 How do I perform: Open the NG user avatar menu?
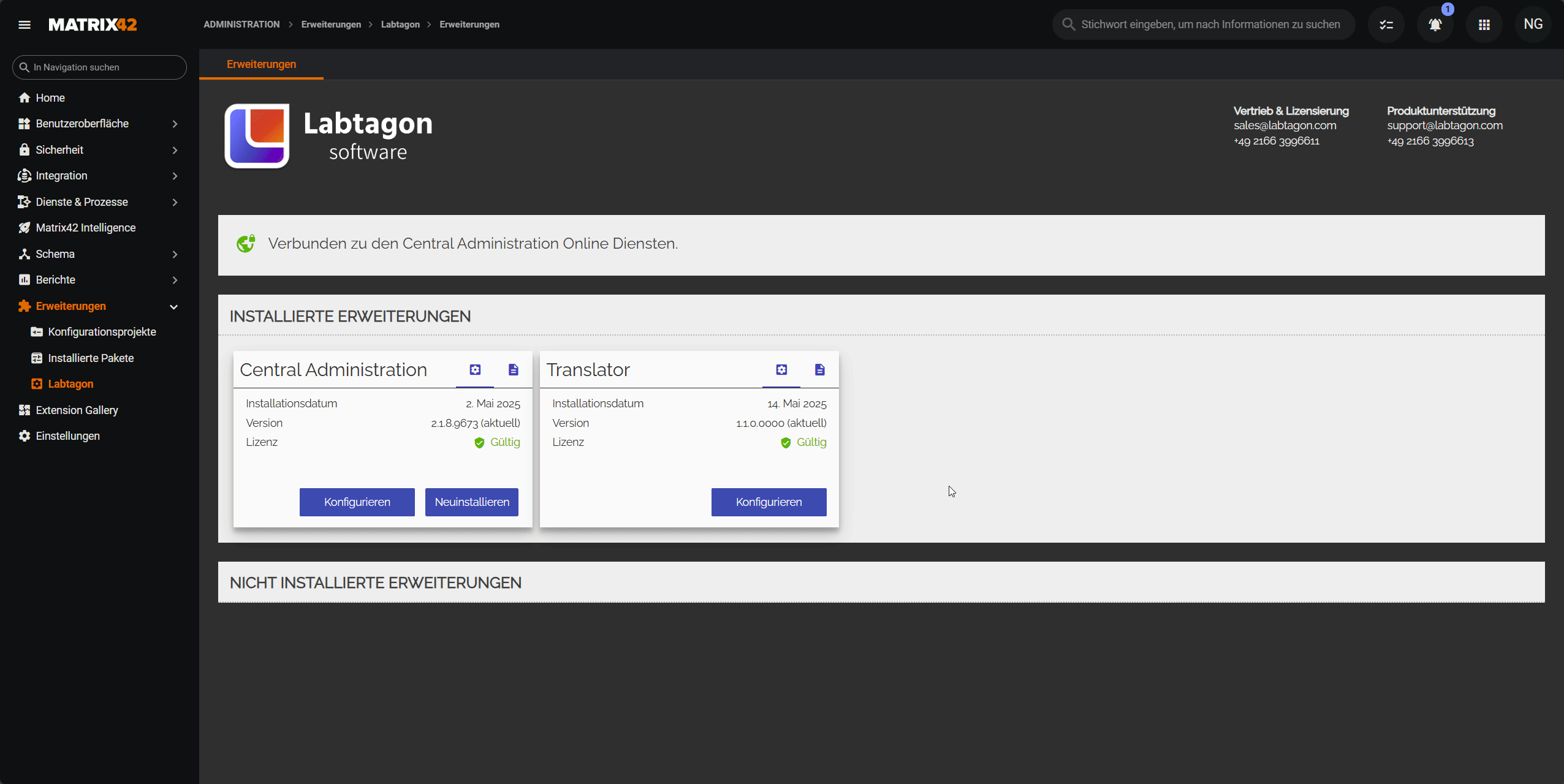coord(1533,24)
